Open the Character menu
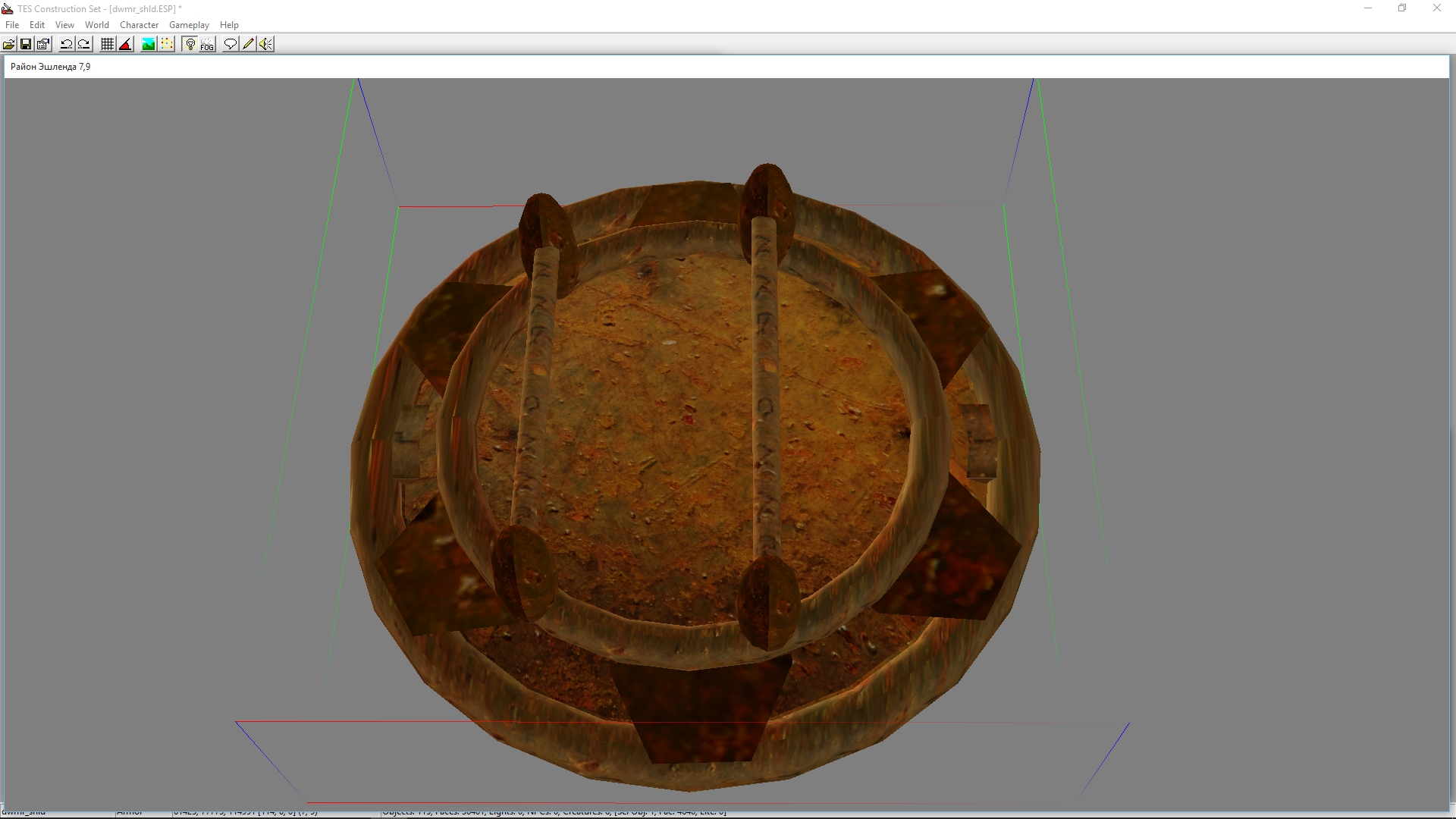1456x819 pixels. (x=139, y=25)
